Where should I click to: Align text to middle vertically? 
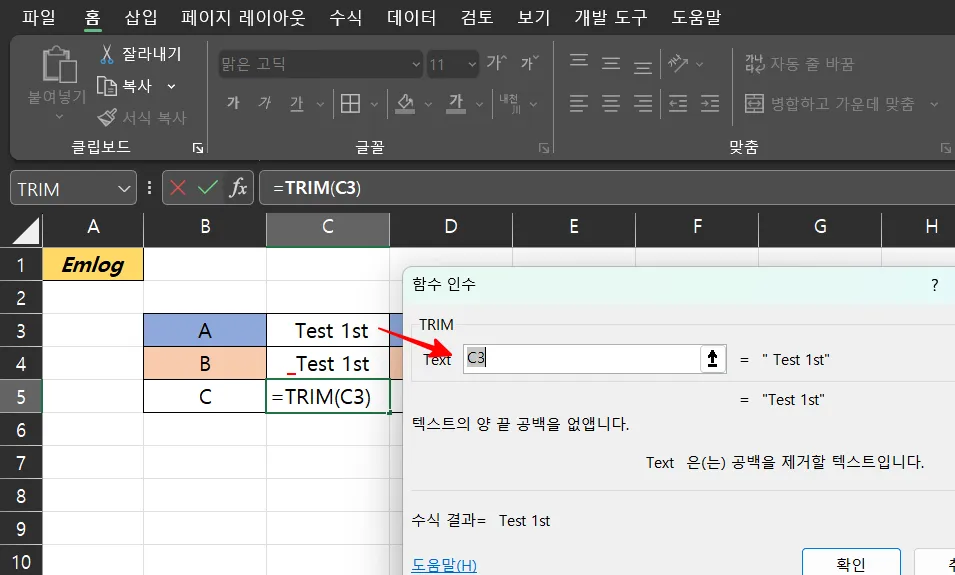611,63
